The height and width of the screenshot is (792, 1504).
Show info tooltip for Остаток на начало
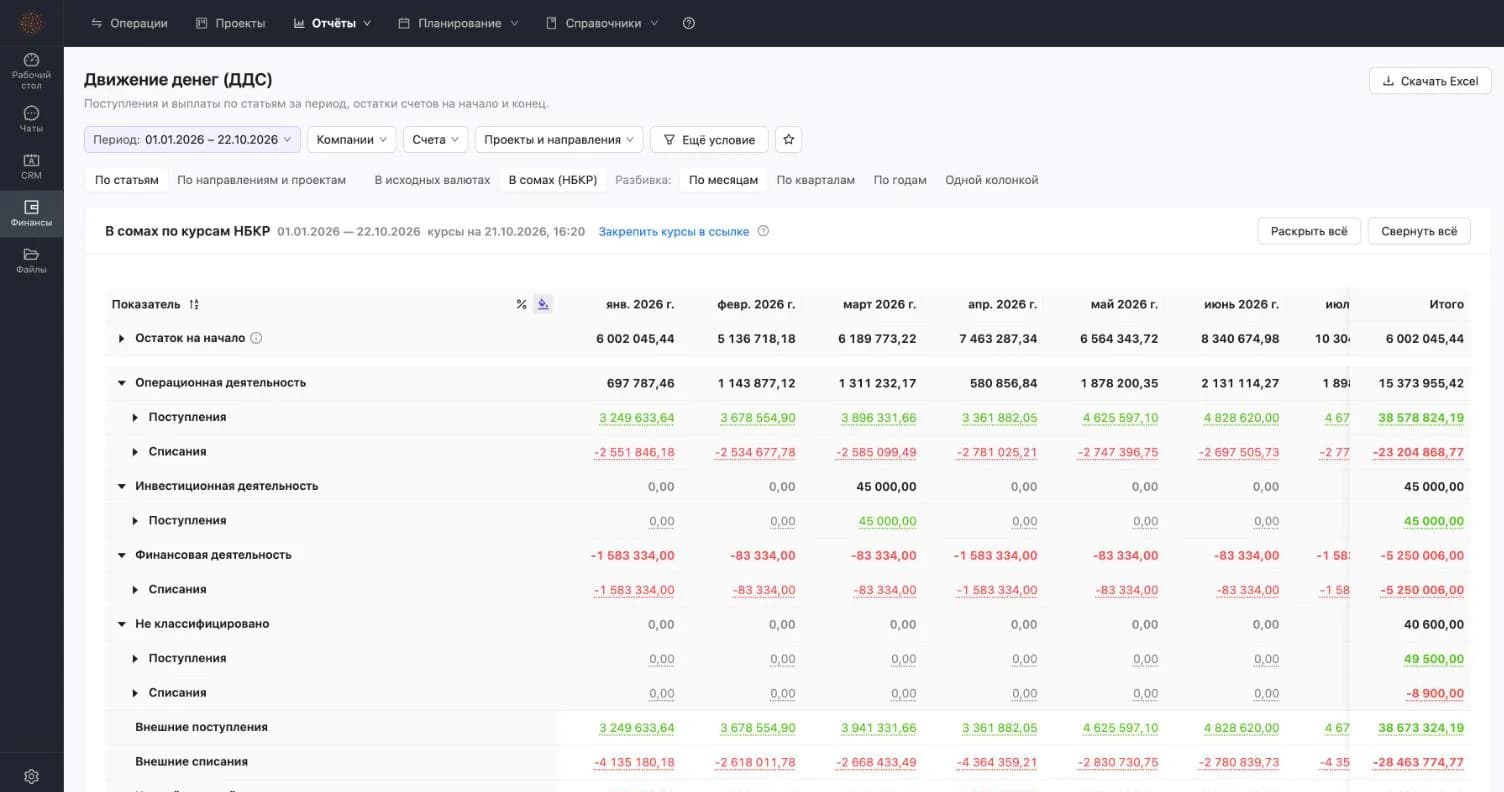(x=256, y=338)
